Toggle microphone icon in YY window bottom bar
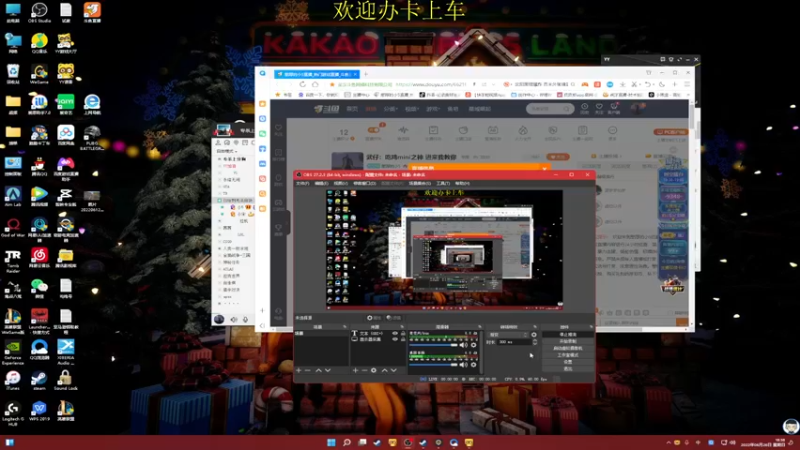This screenshot has height=450, width=800. coord(245,320)
